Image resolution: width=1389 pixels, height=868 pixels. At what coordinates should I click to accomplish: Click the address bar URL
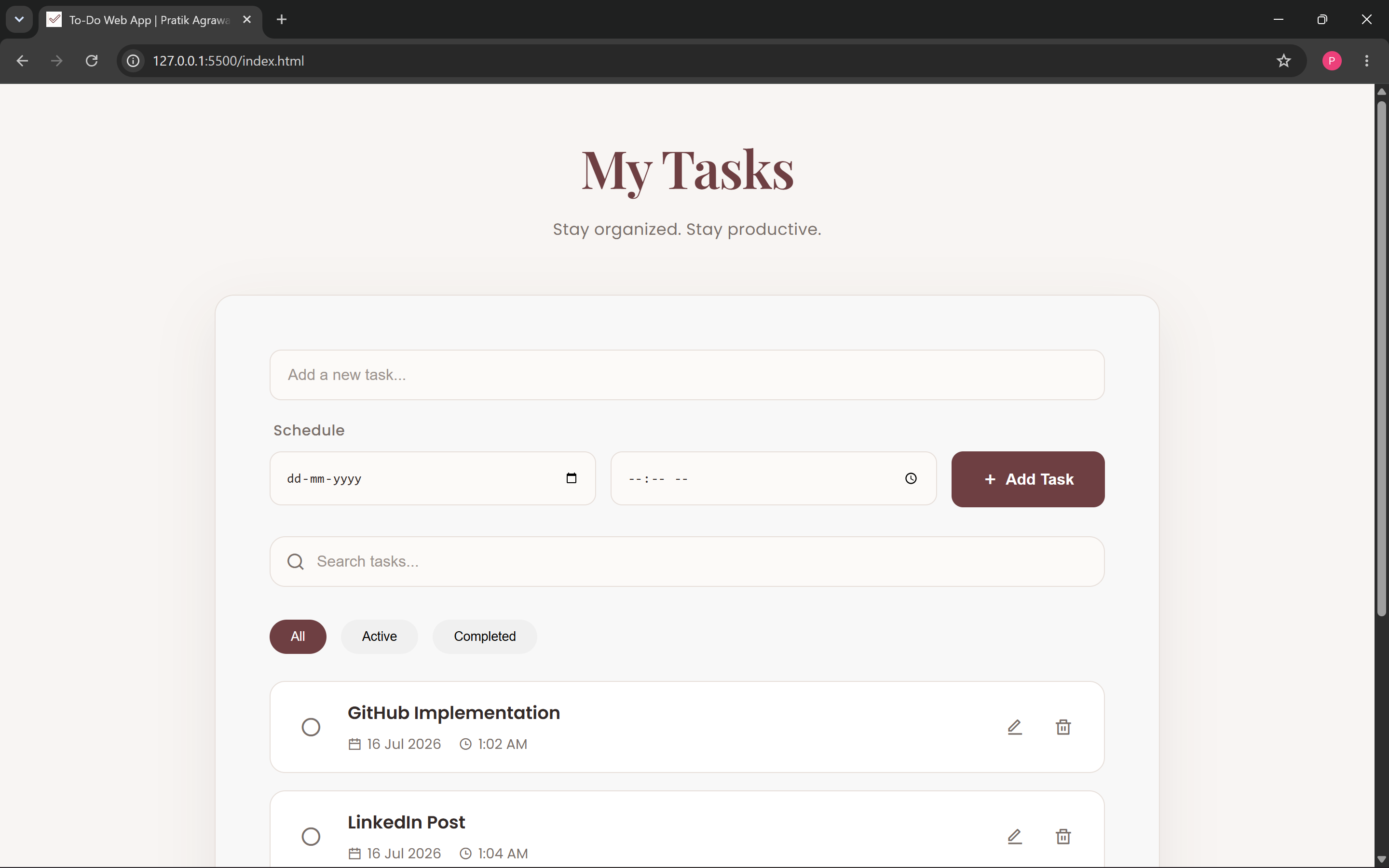click(x=229, y=61)
